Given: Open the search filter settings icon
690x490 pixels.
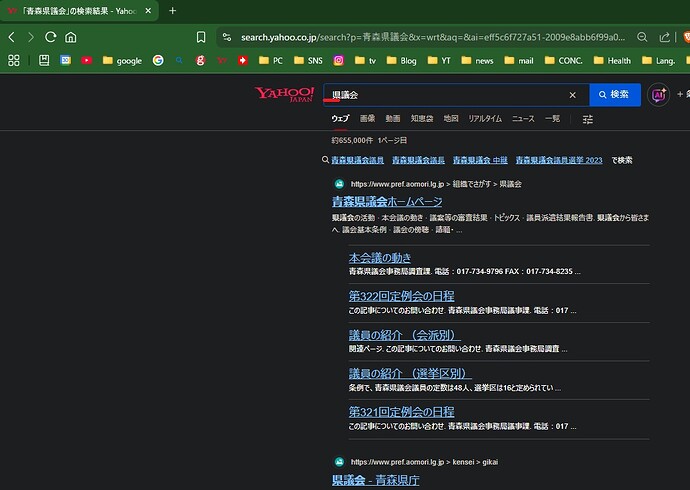Looking at the screenshot, I should (x=587, y=119).
